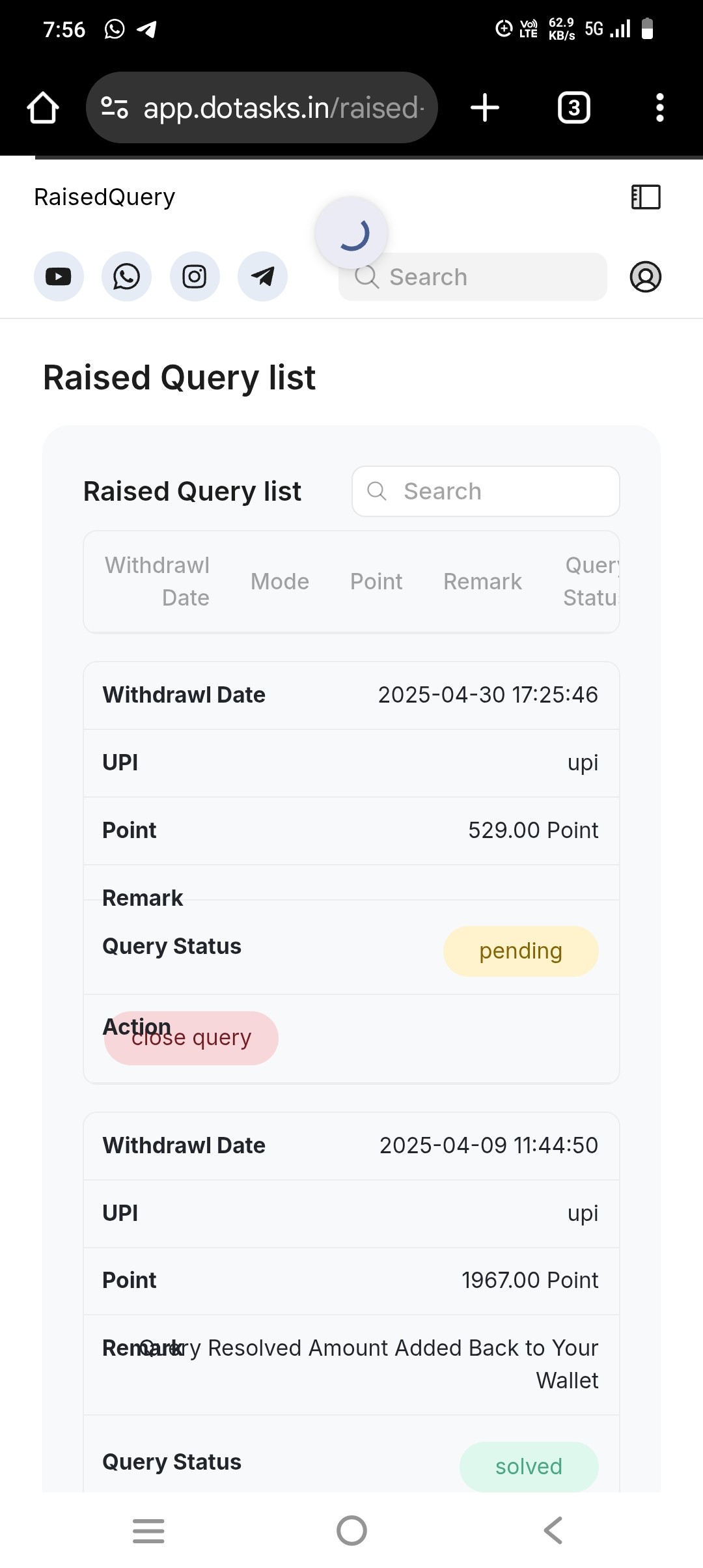Open a new browser tab with plus
Image resolution: width=703 pixels, height=1568 pixels.
point(485,107)
